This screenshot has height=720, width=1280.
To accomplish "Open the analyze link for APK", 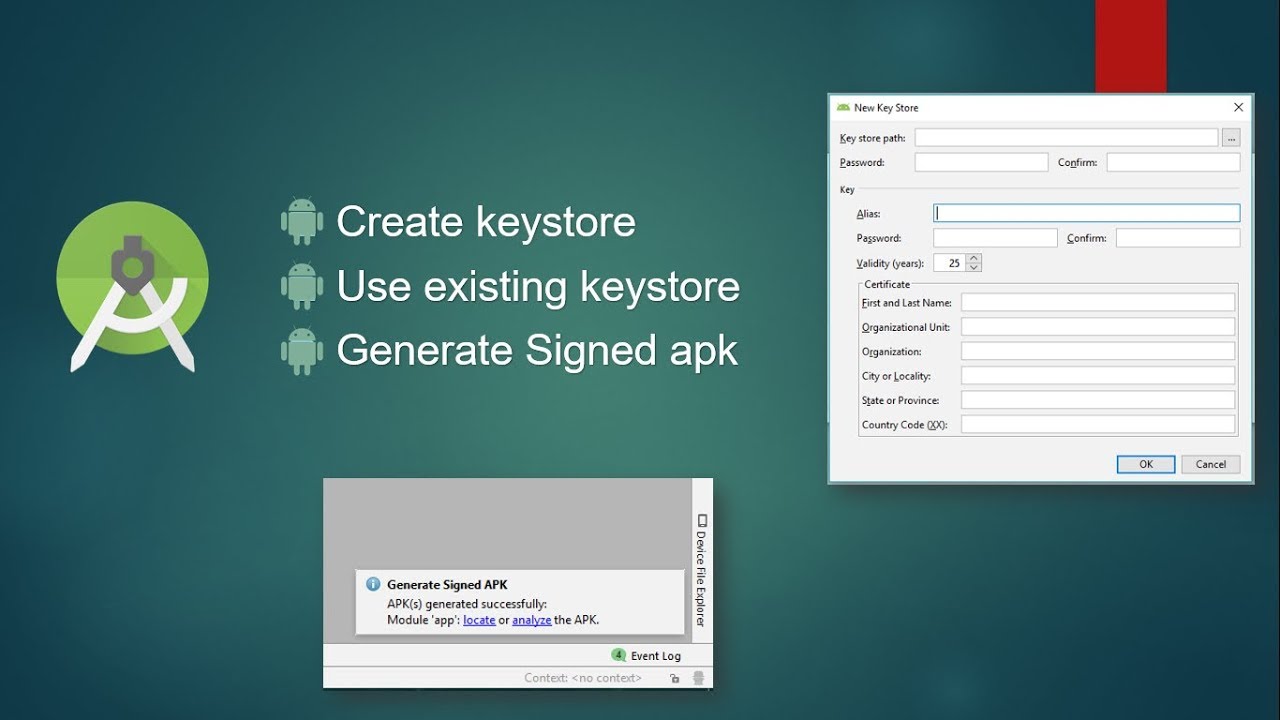I will (x=532, y=620).
